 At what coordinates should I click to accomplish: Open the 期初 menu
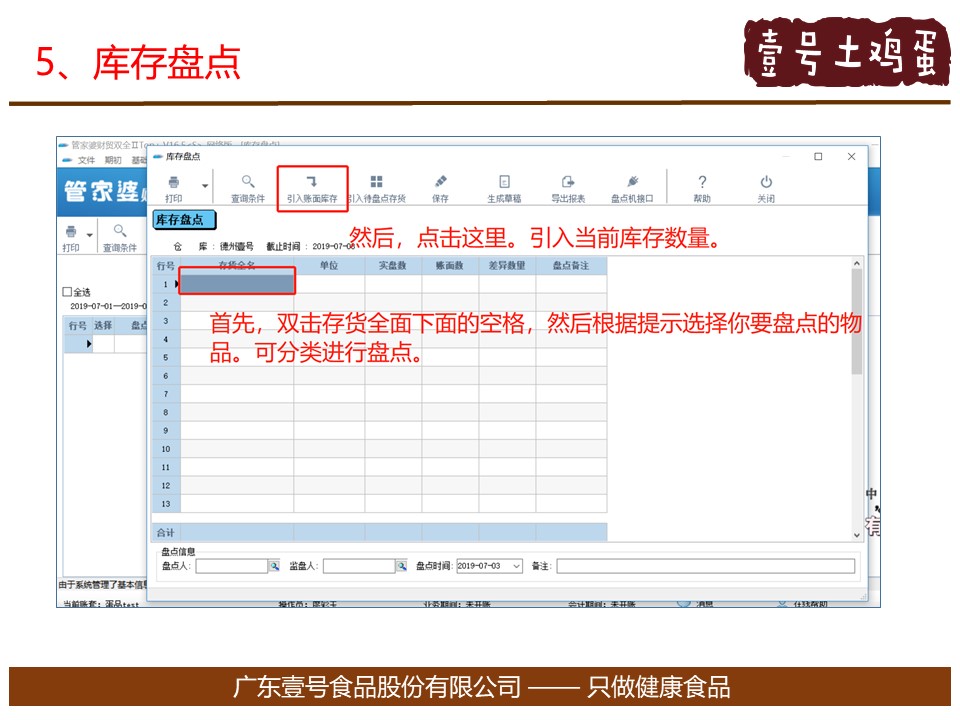(113, 160)
